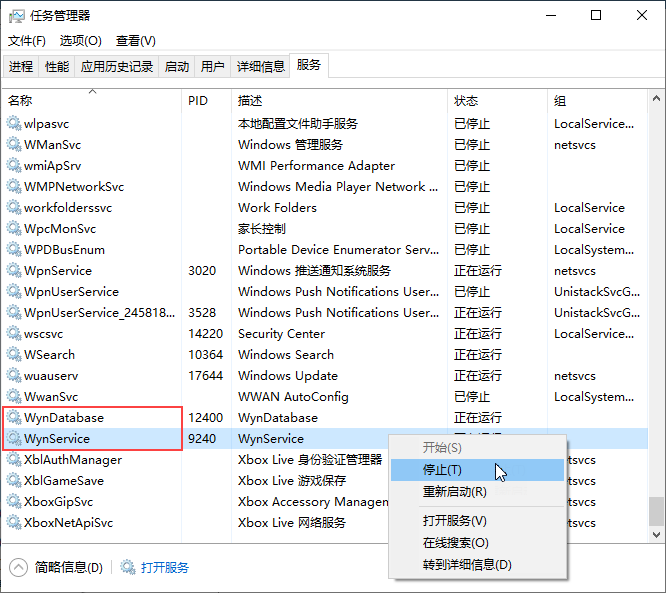Click the WpnUserService_245818 gear icon
This screenshot has width=666, height=593.
(14, 313)
